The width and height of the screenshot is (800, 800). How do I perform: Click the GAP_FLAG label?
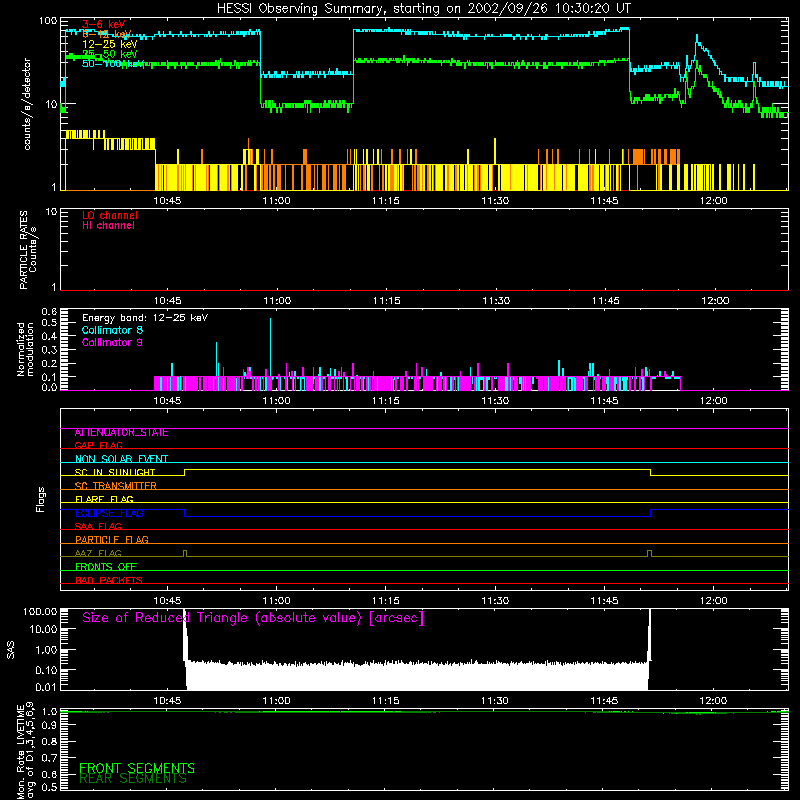click(x=98, y=445)
